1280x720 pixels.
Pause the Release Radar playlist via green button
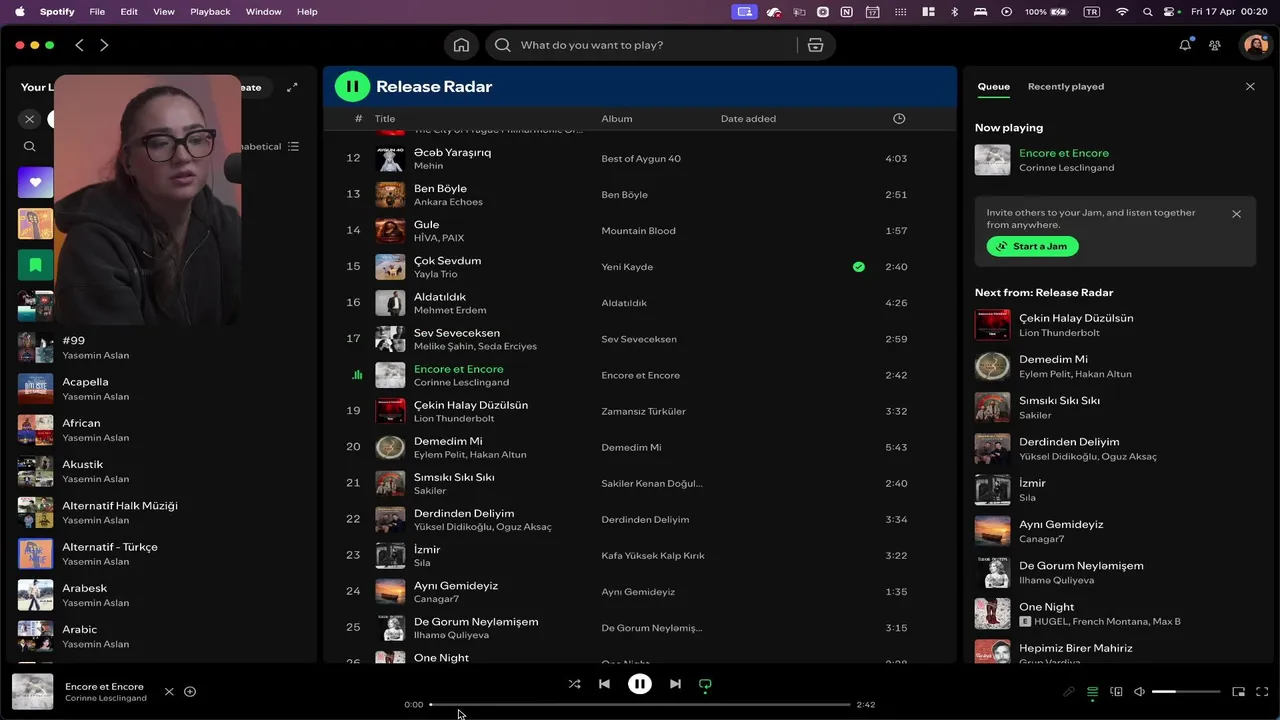click(352, 86)
